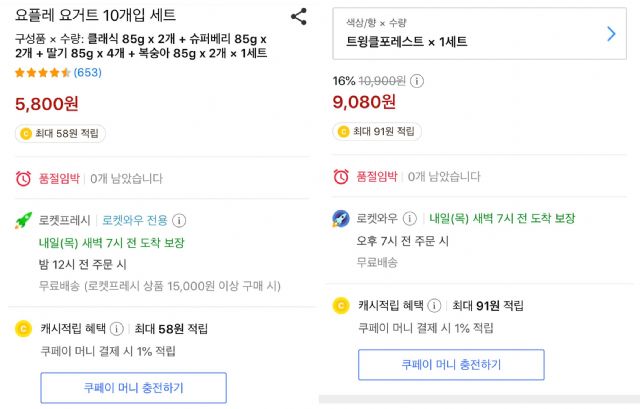This screenshot has width=640, height=409.
Task: Click the blue 로켓와우 rocket badge icon
Action: tap(341, 219)
